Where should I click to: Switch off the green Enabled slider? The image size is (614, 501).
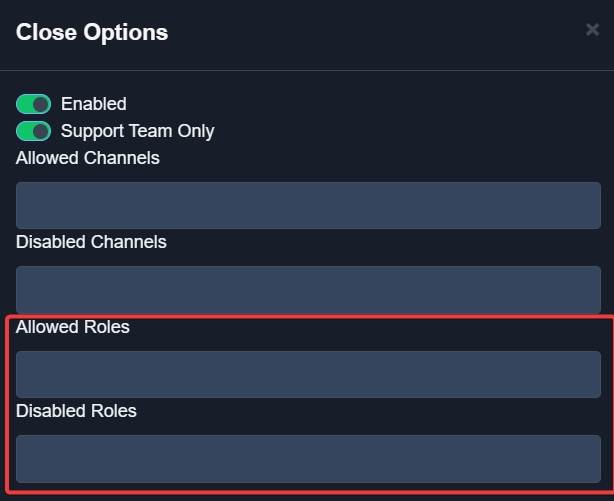pyautogui.click(x=33, y=104)
